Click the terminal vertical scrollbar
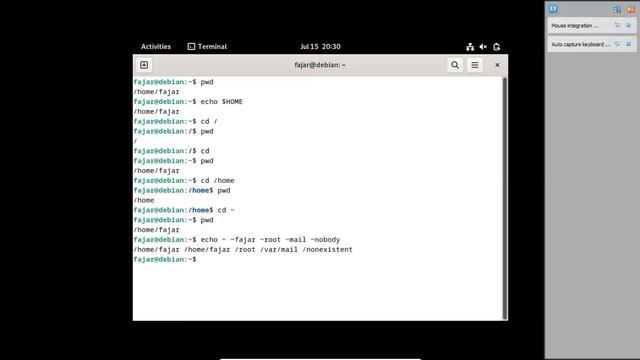Screen dimensions: 640x360 pyautogui.click(x=505, y=198)
